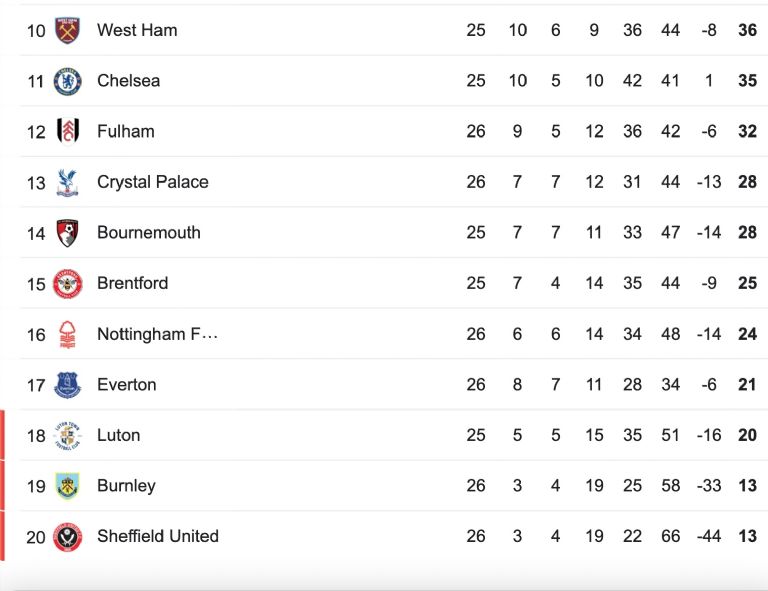Screen dimensions: 768x591
Task: Open the Chelsea team name
Action: click(x=128, y=81)
